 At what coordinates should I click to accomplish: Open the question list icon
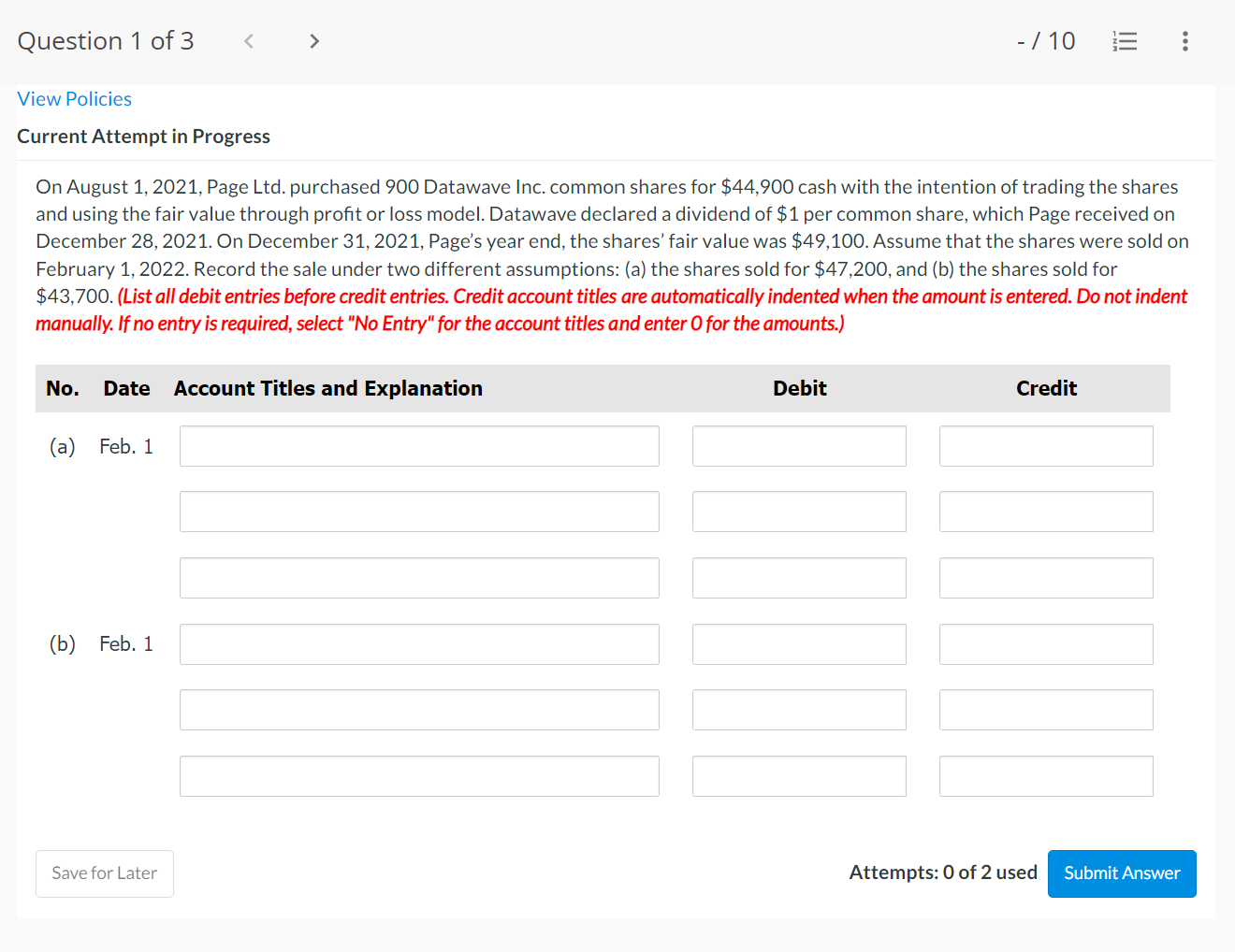pyautogui.click(x=1125, y=41)
